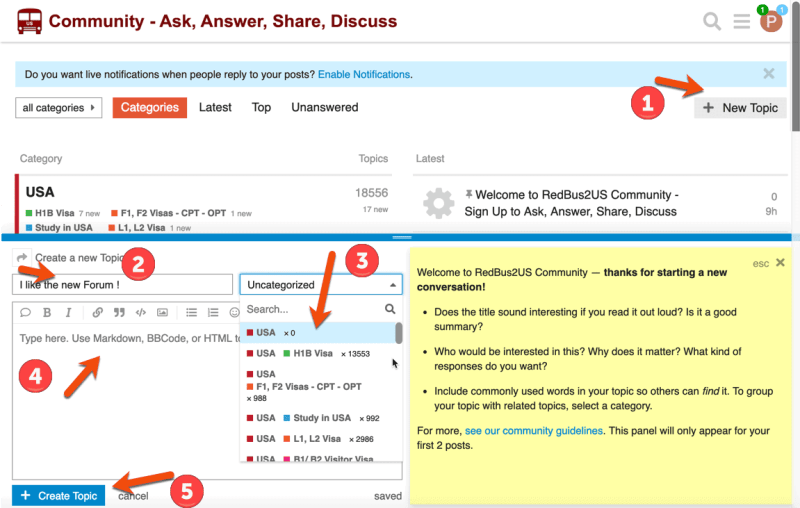Switch to the Top tab
Screen dimensions: 800x508
pos(261,108)
